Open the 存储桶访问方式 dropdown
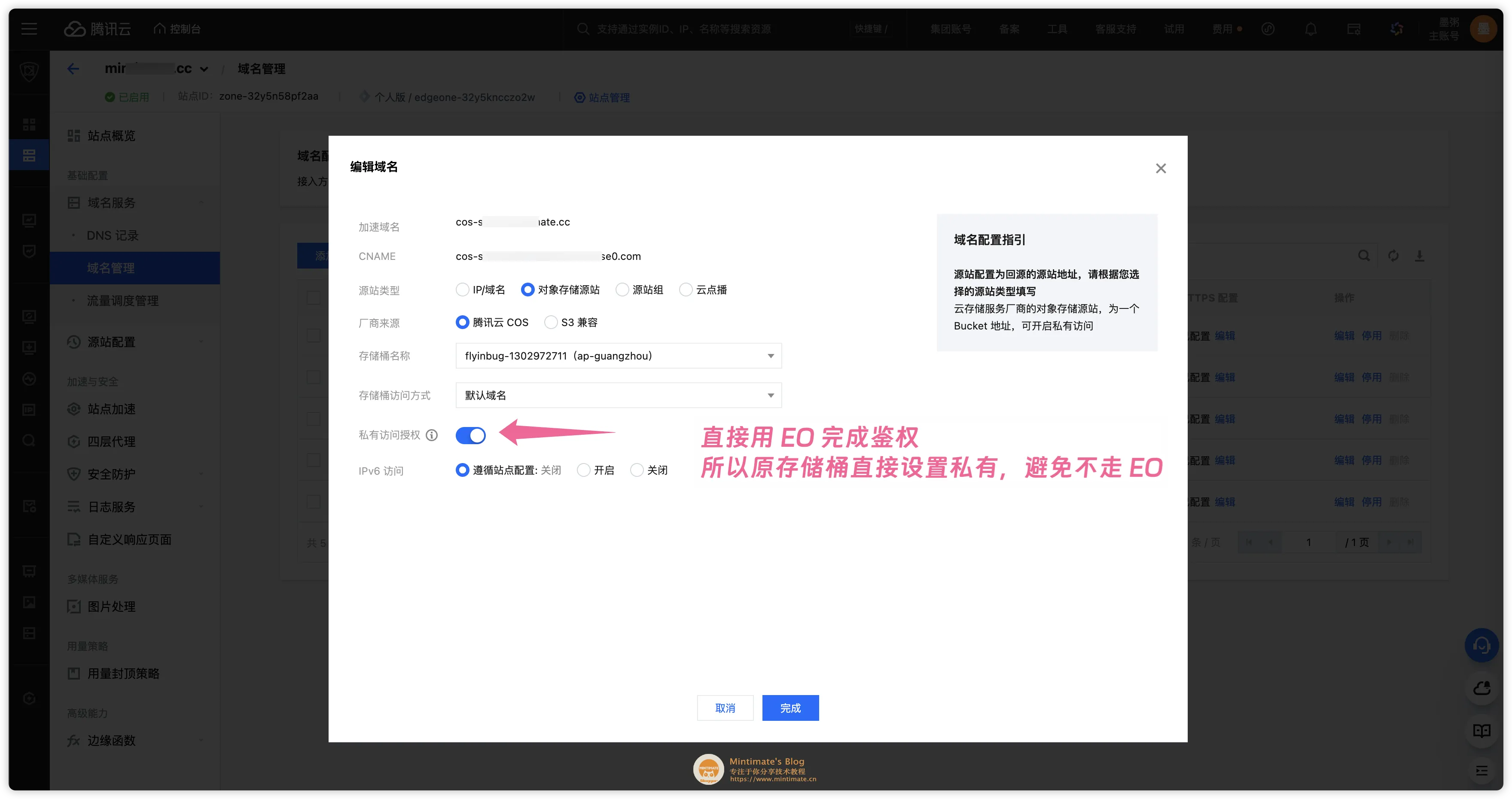This screenshot has width=1512, height=799. click(x=618, y=395)
